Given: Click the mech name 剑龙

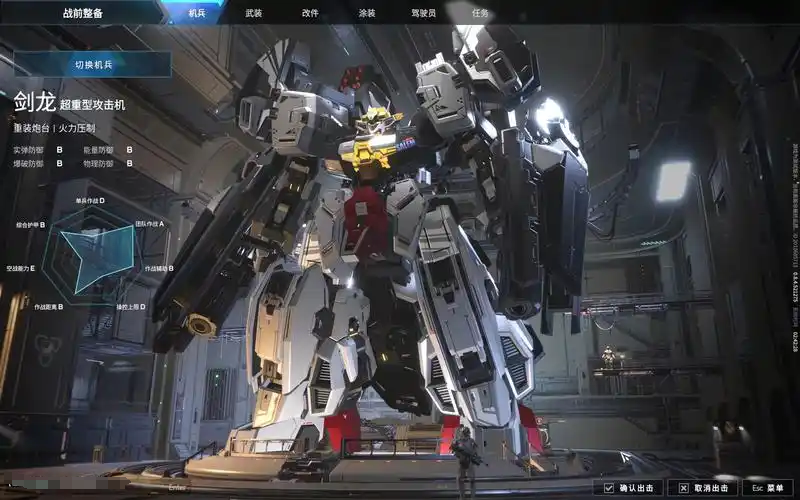Looking at the screenshot, I should [34, 102].
